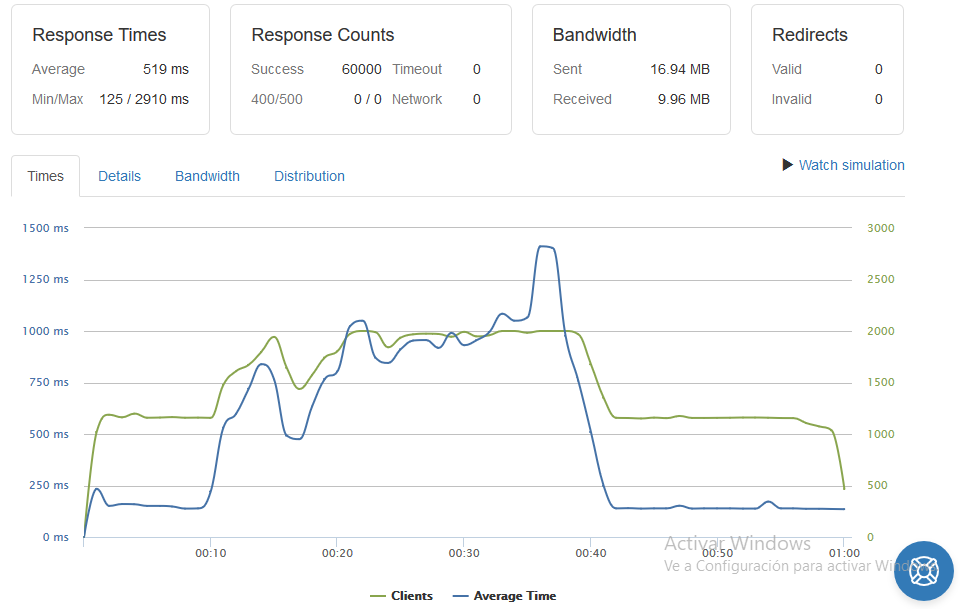Click the Redirects card heading
The height and width of the screenshot is (609, 960).
pyautogui.click(x=809, y=35)
